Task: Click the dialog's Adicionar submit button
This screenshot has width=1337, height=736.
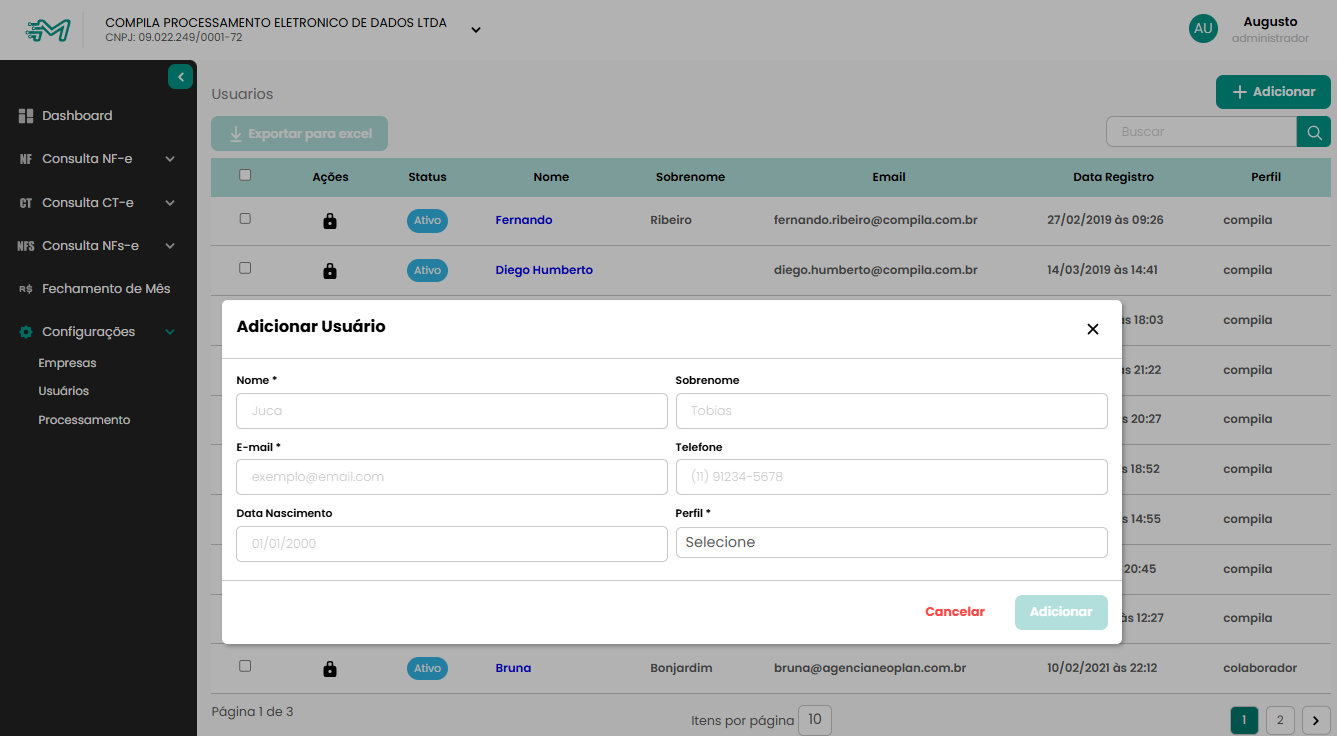Action: [1061, 612]
